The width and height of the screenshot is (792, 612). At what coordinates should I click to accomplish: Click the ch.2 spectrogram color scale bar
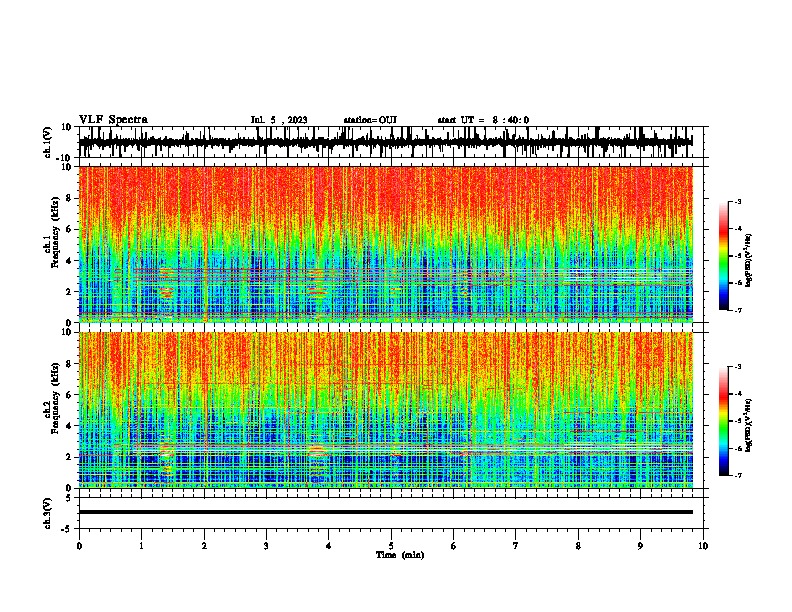724,421
